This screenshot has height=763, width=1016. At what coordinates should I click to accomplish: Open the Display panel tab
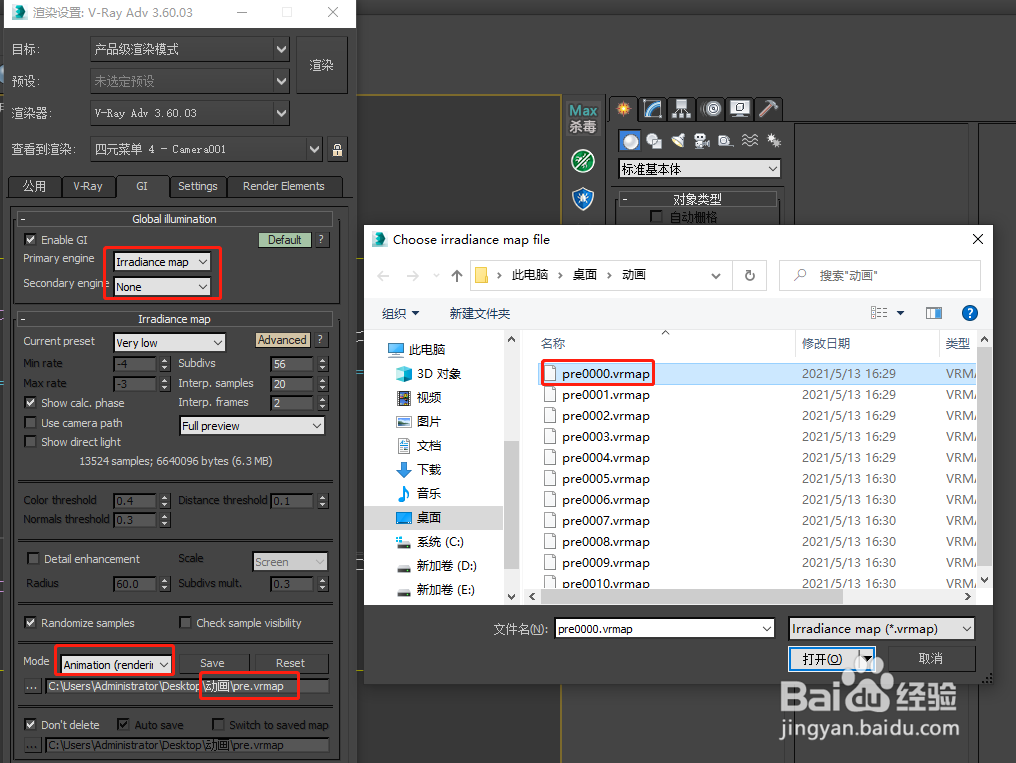pyautogui.click(x=739, y=109)
